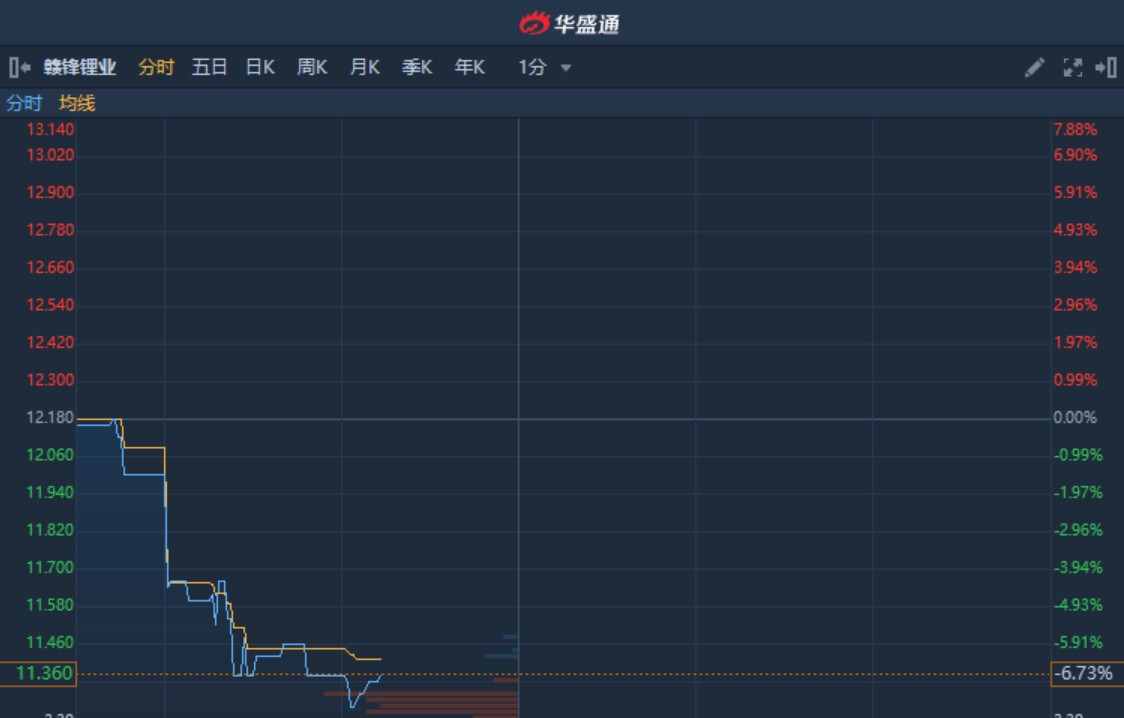Toggle the right panel collapse icon

point(1105,67)
